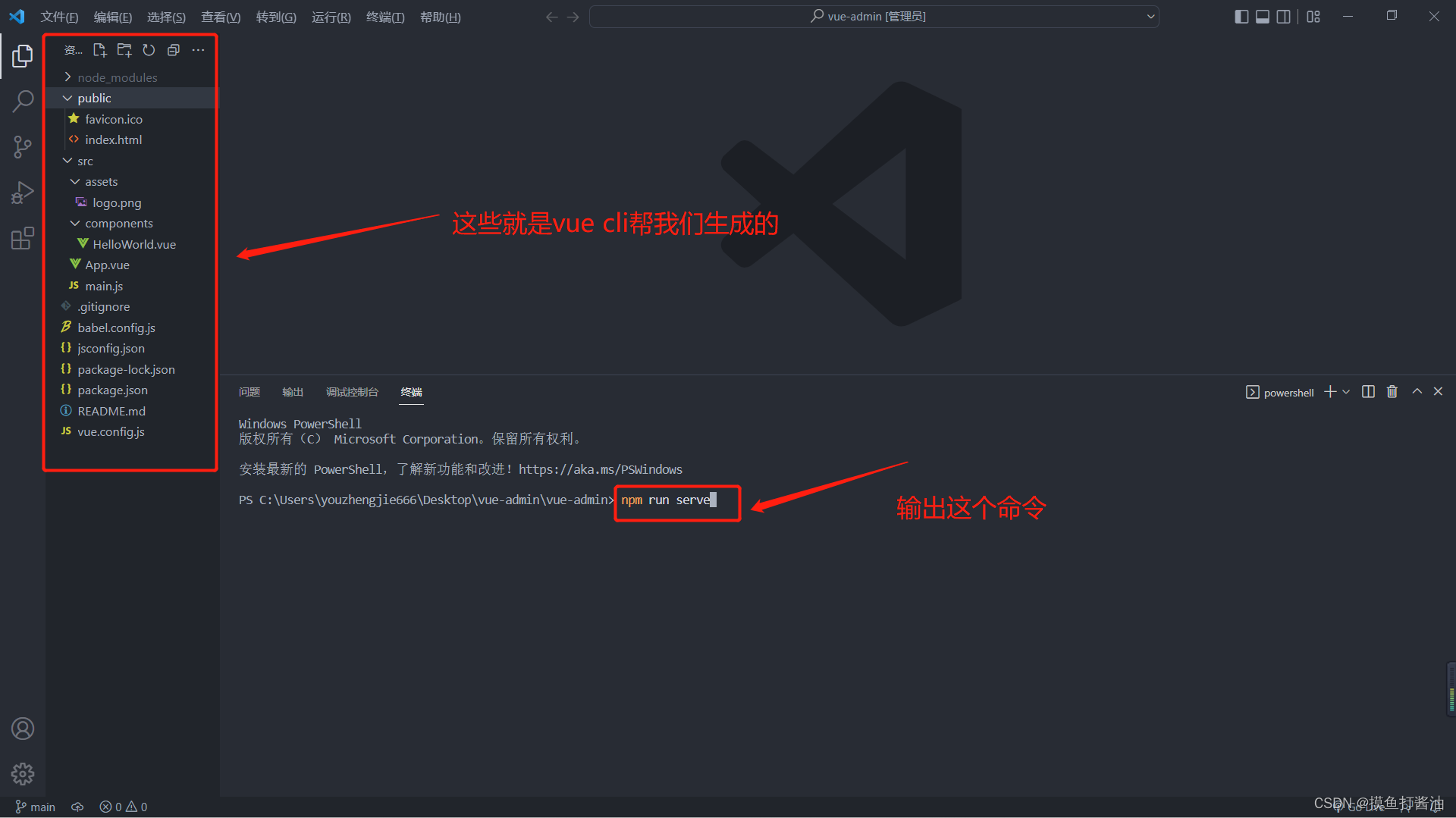
Task: Switch to the 问题 panel tab
Action: (x=249, y=392)
